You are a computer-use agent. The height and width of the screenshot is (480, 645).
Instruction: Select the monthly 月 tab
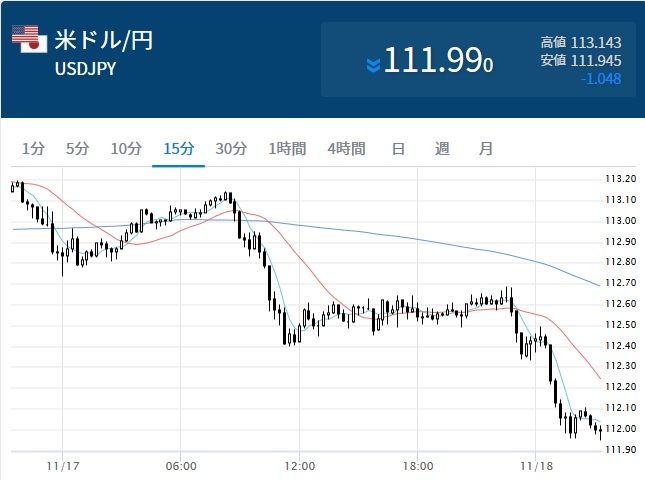(x=485, y=149)
